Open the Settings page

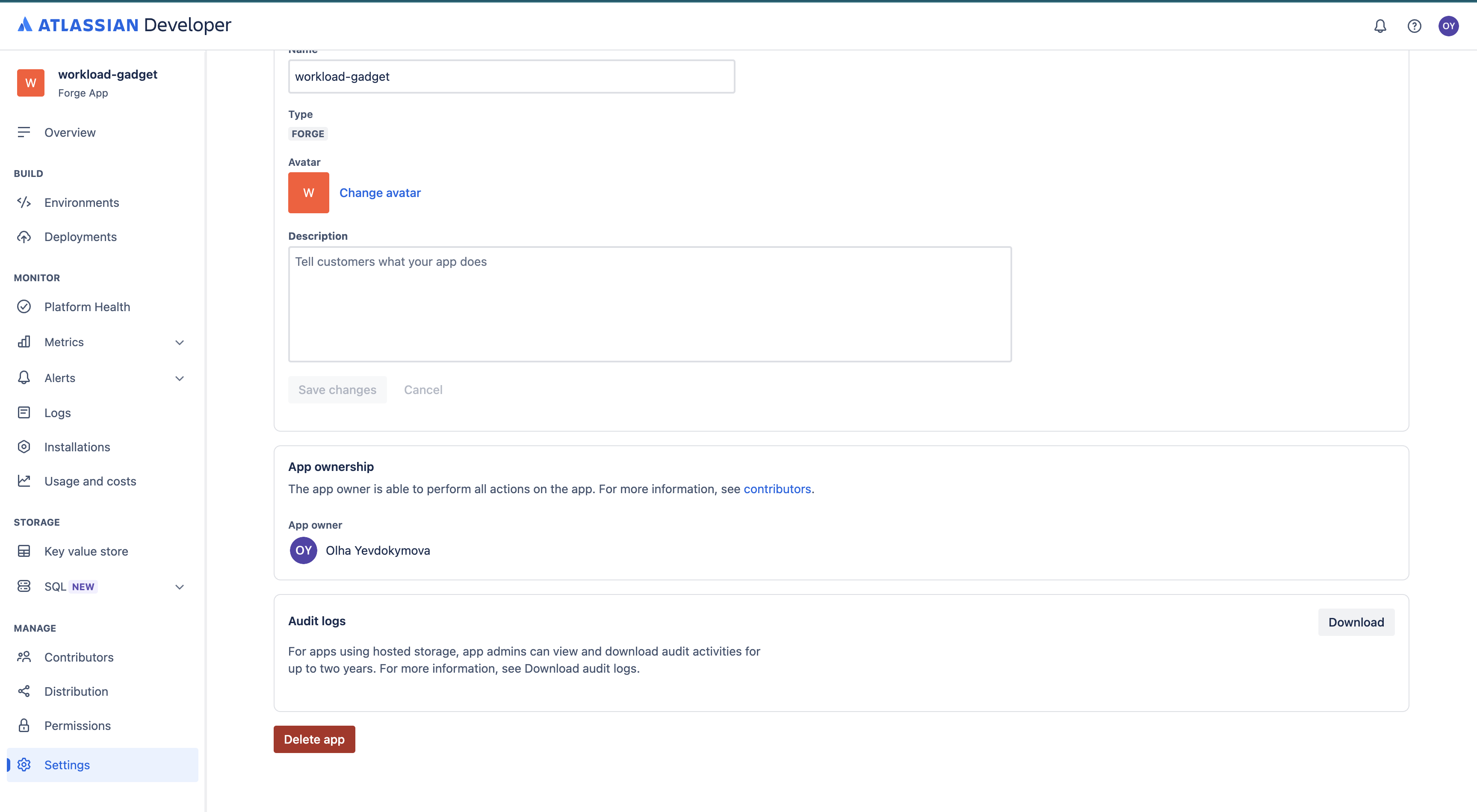tap(67, 765)
